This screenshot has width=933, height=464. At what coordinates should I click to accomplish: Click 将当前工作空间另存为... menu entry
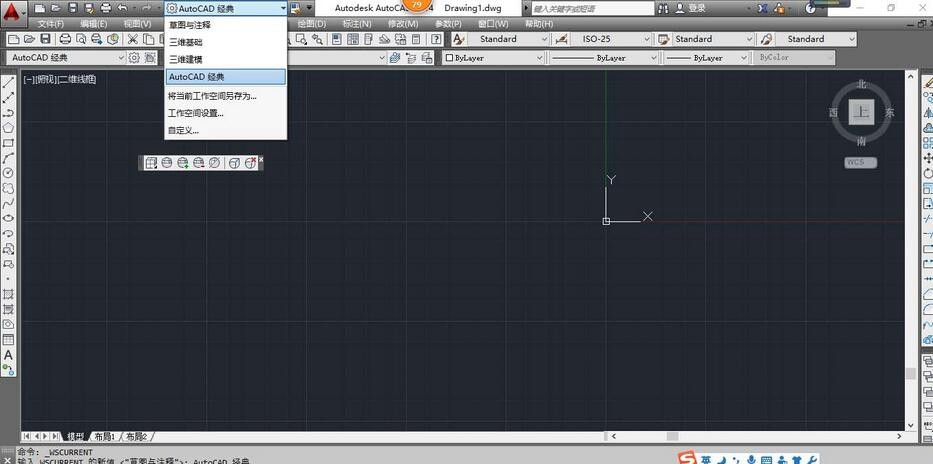pyautogui.click(x=226, y=96)
